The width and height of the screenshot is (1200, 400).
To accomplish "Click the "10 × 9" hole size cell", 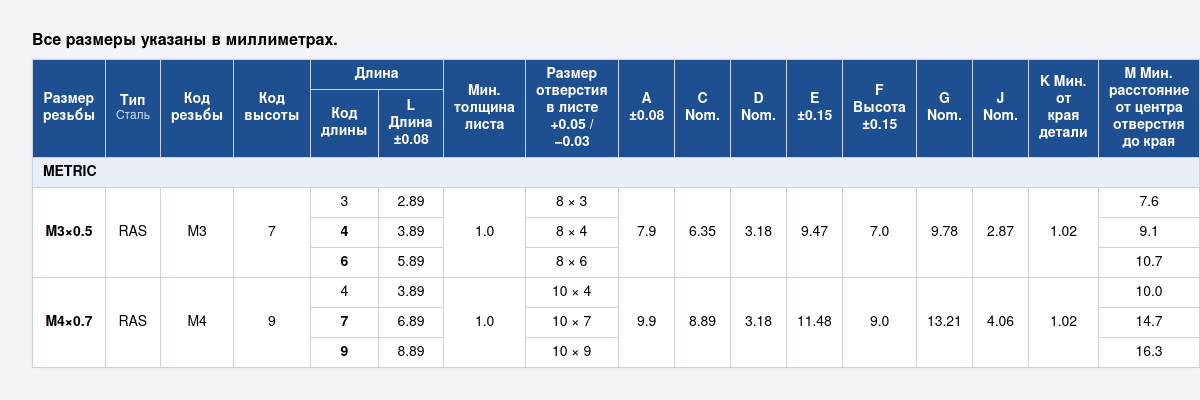I will point(572,352).
